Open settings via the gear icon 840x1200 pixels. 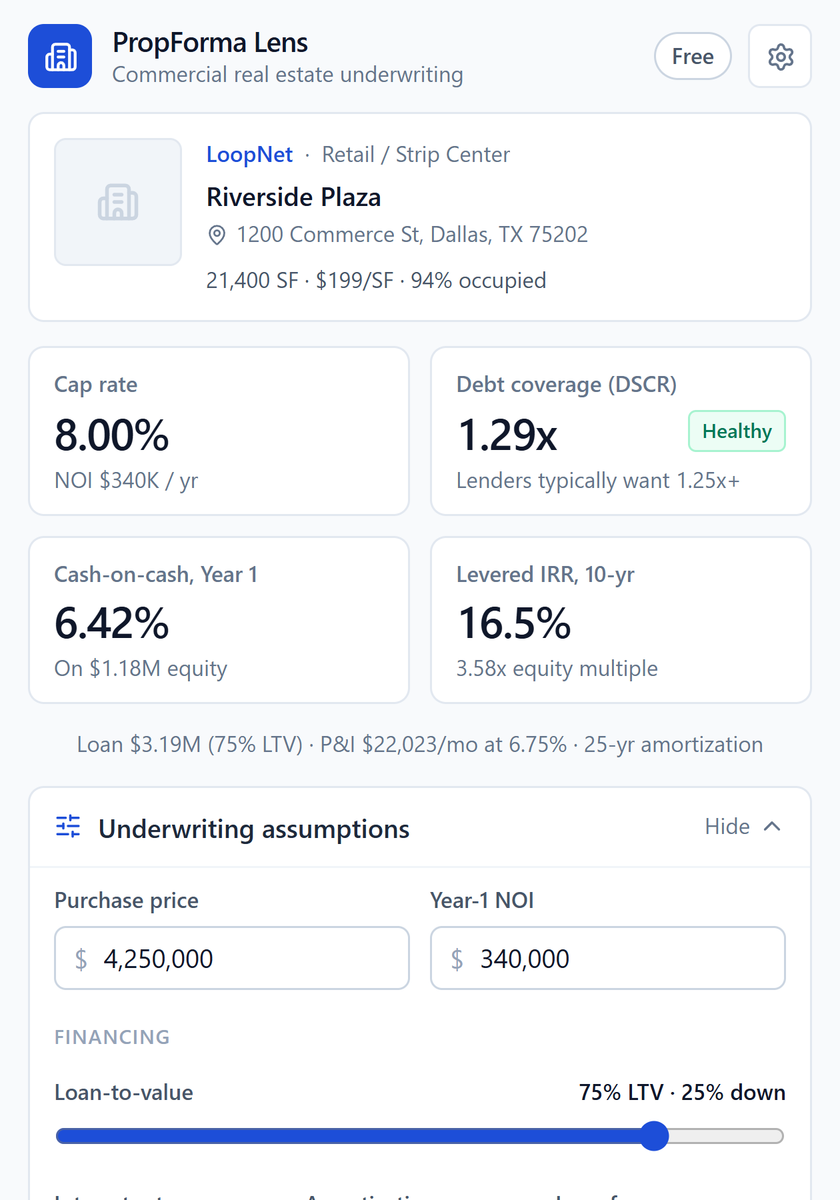[780, 56]
